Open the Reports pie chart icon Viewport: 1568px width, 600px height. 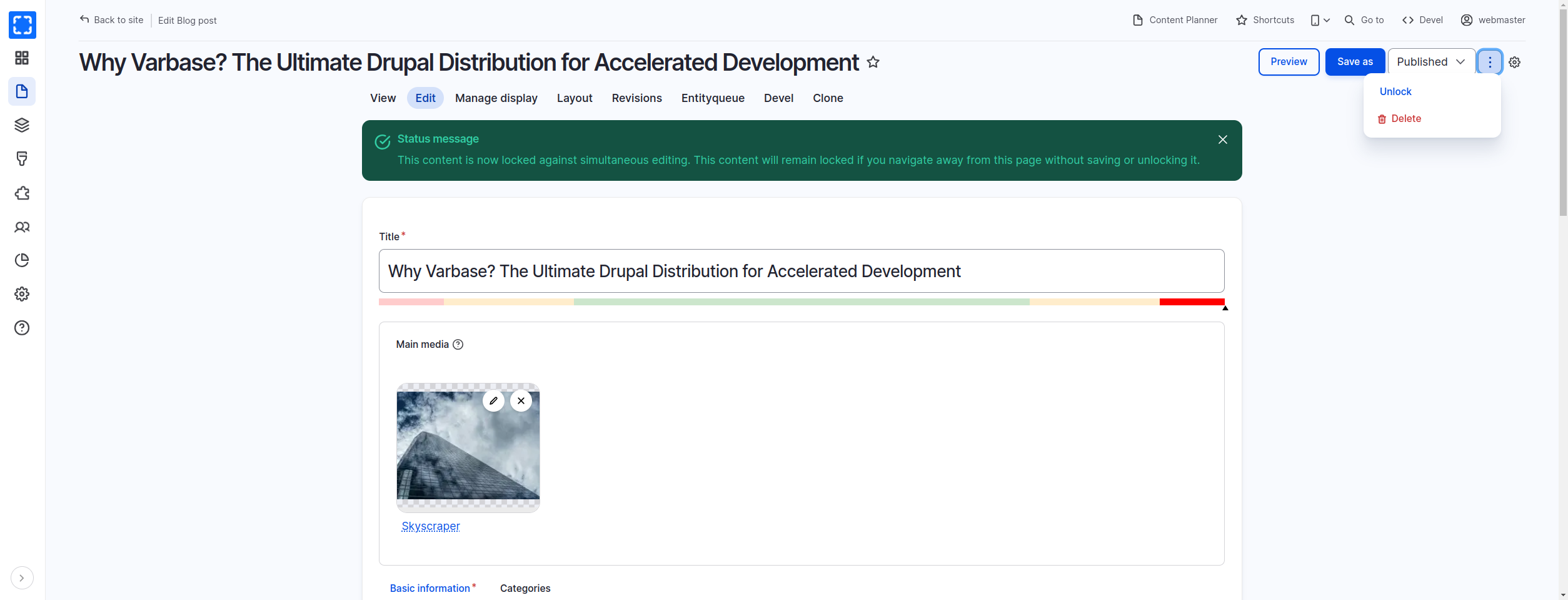(x=22, y=260)
